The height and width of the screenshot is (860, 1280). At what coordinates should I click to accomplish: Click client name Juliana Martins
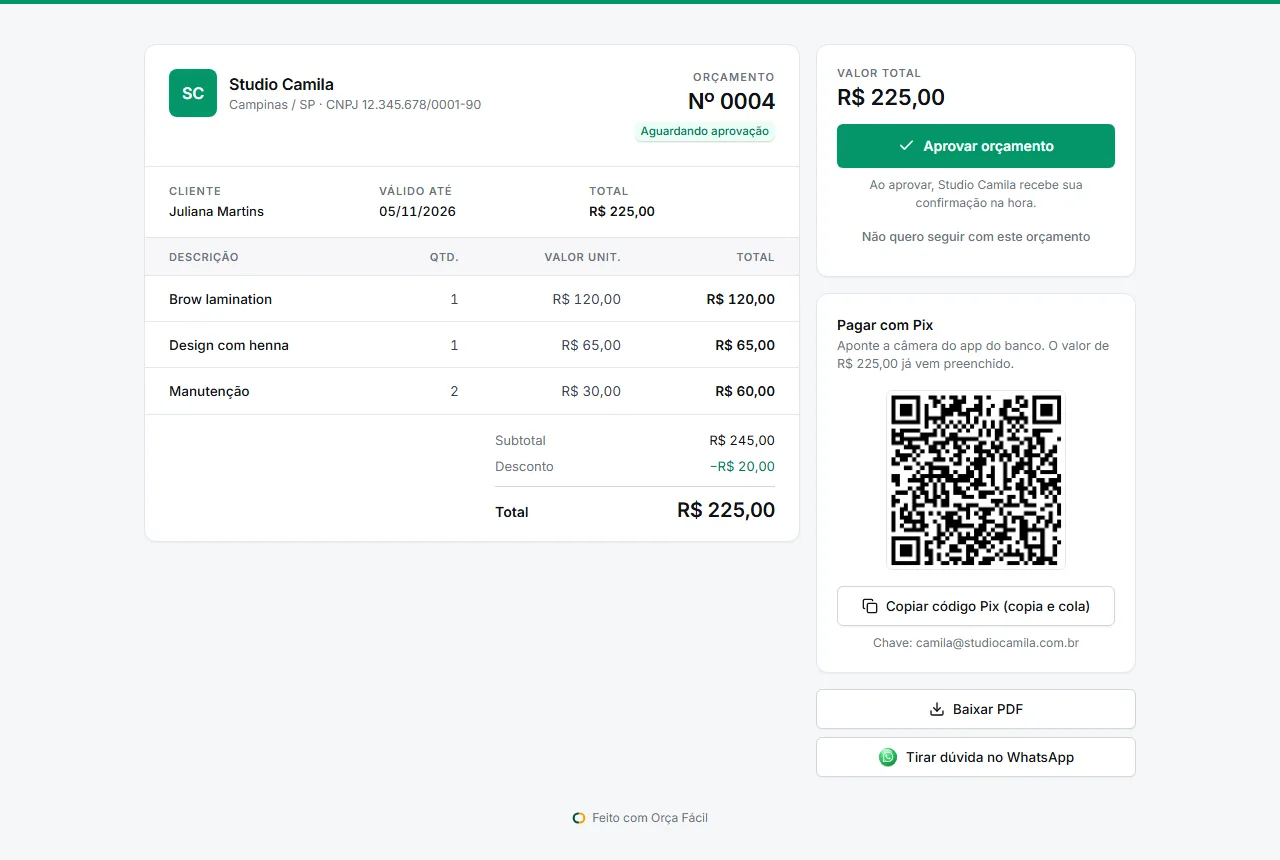[x=216, y=211]
